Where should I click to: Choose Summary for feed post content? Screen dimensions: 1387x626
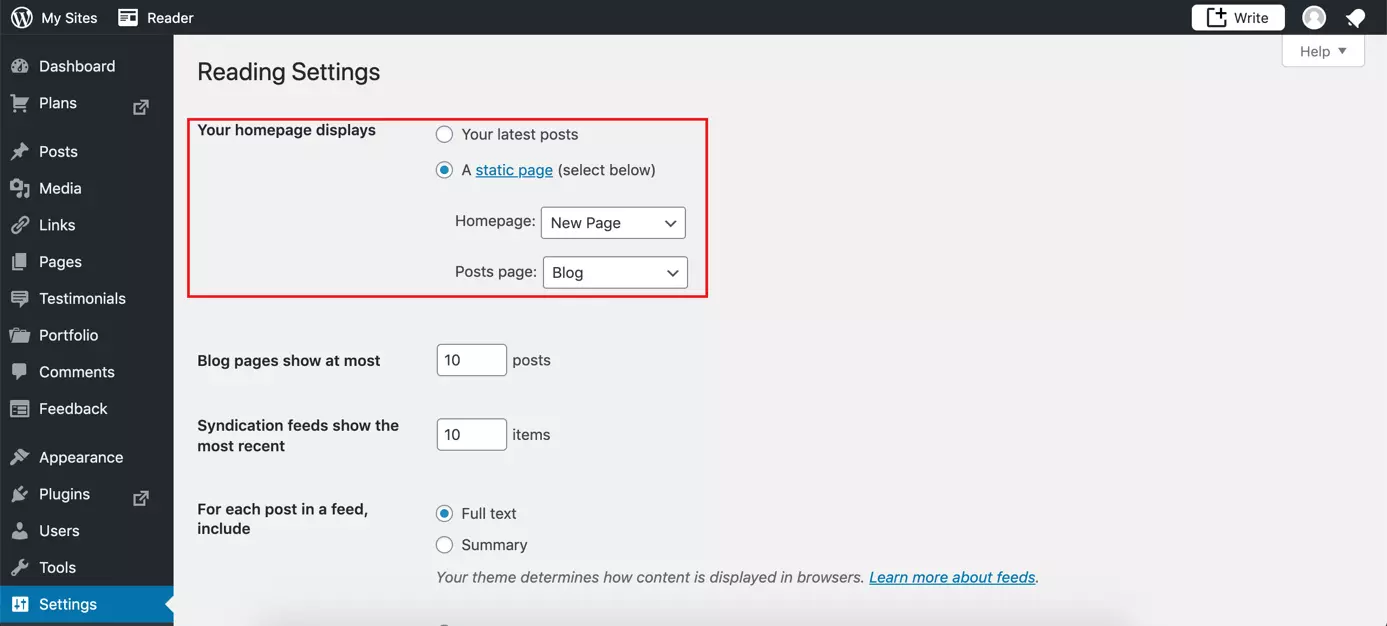pyautogui.click(x=444, y=545)
